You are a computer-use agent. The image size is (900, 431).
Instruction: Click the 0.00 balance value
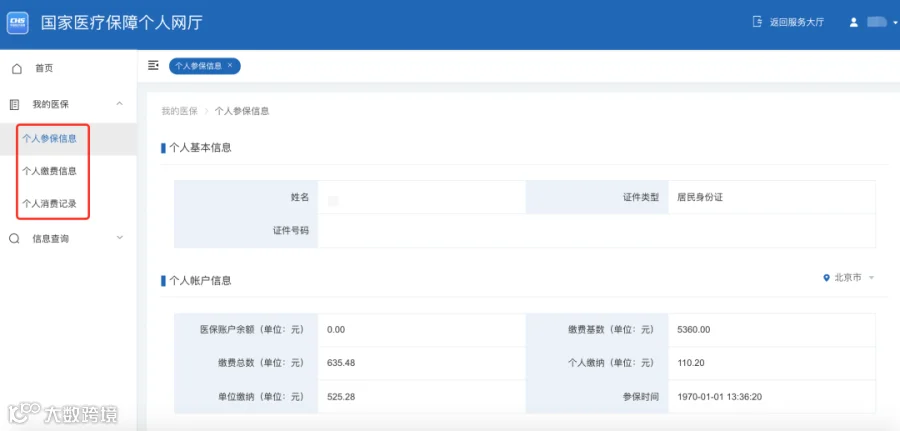click(336, 330)
